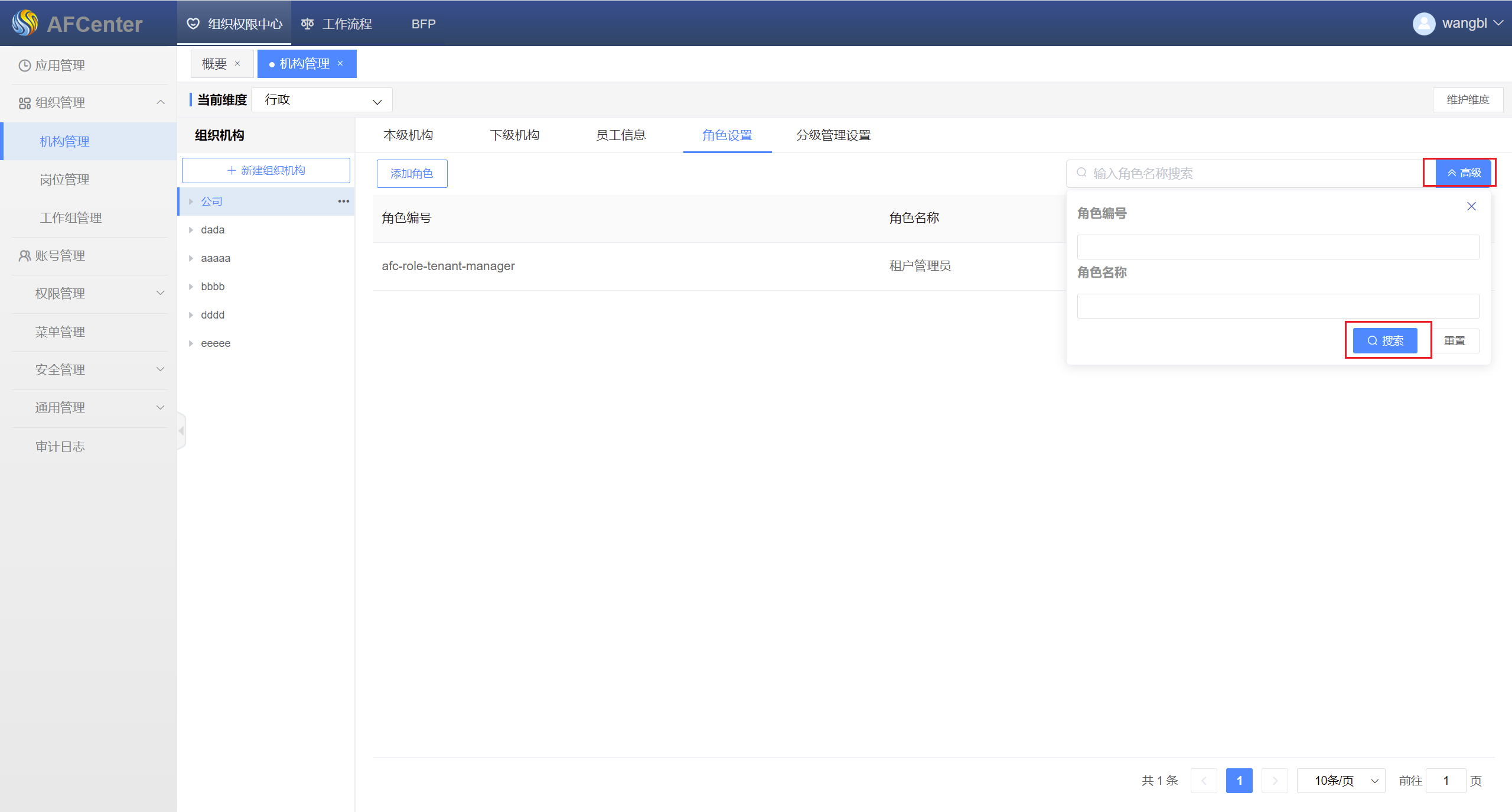Open the BFP top menu

coord(423,24)
